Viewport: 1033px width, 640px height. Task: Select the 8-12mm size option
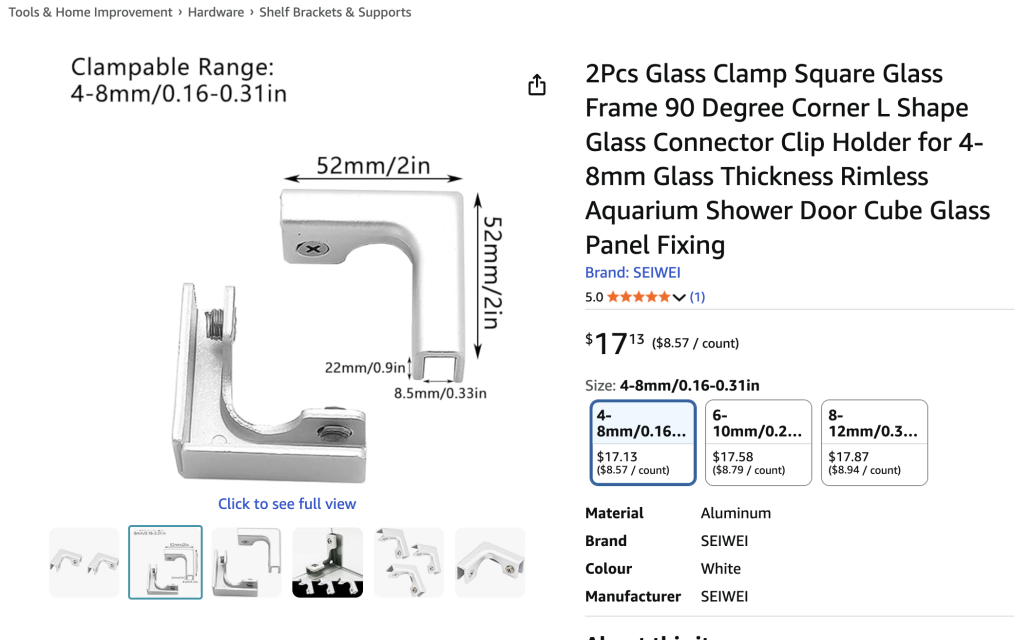tap(874, 442)
